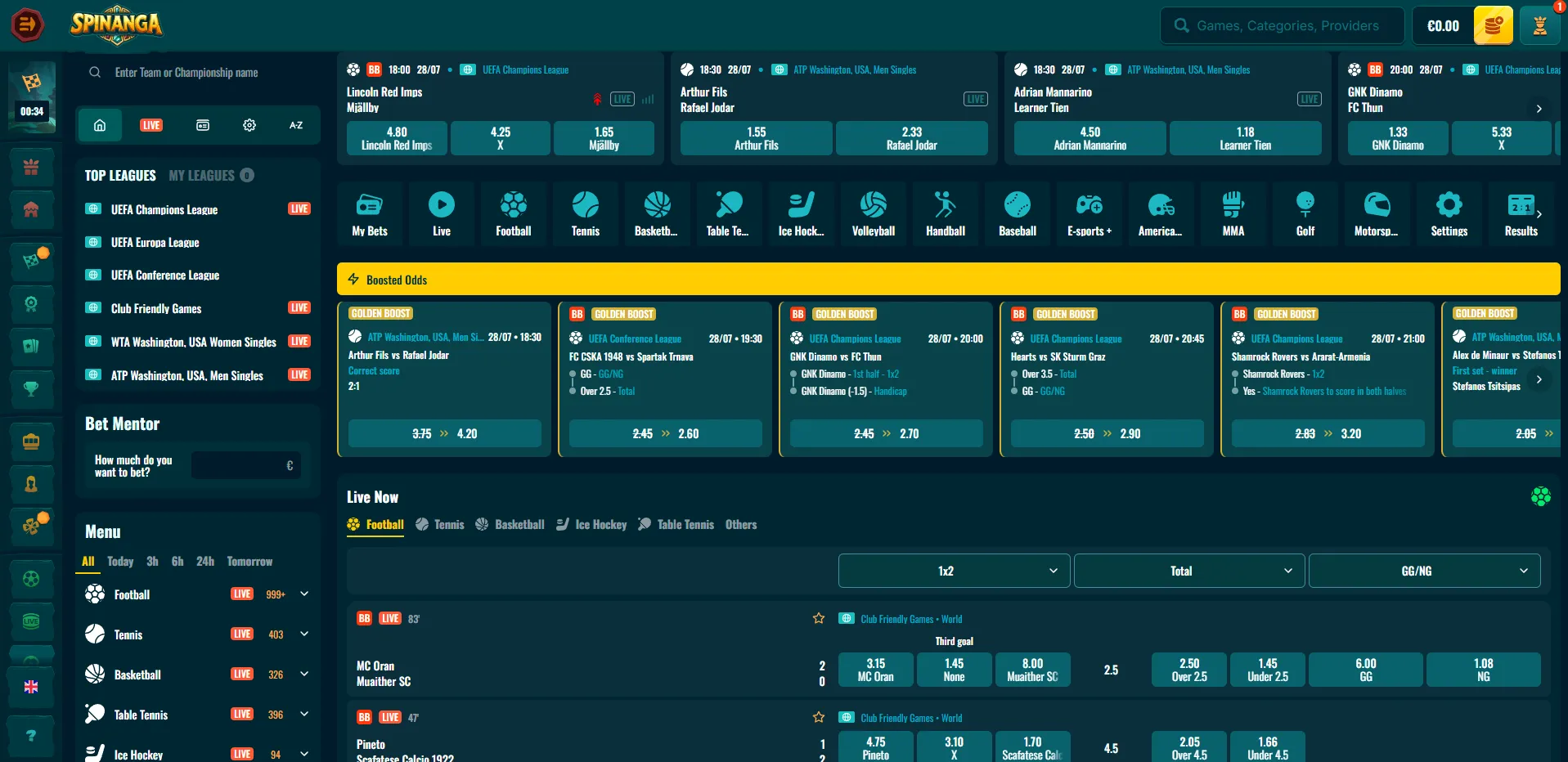Toggle the LIVE filter button in toolbar

click(x=151, y=125)
